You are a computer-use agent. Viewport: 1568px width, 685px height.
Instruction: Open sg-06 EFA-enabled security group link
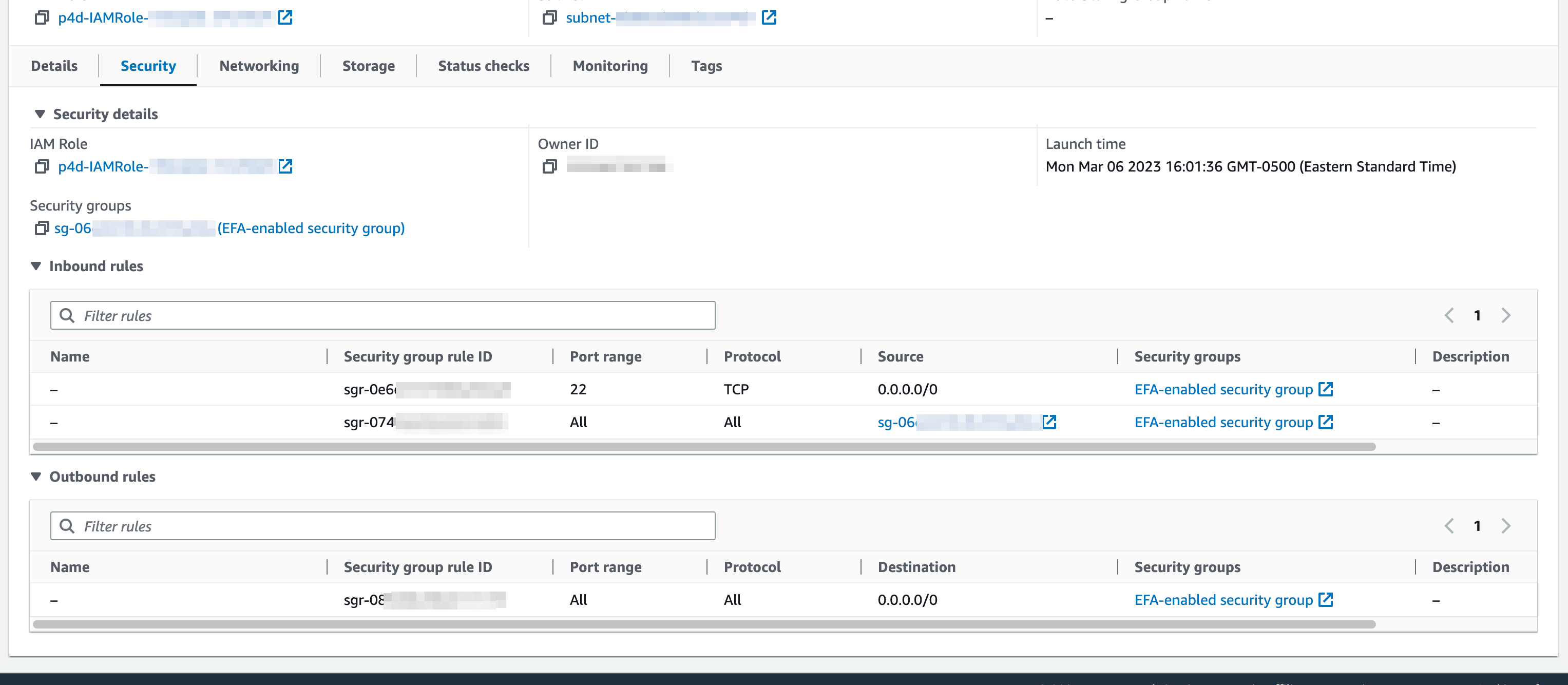point(230,229)
